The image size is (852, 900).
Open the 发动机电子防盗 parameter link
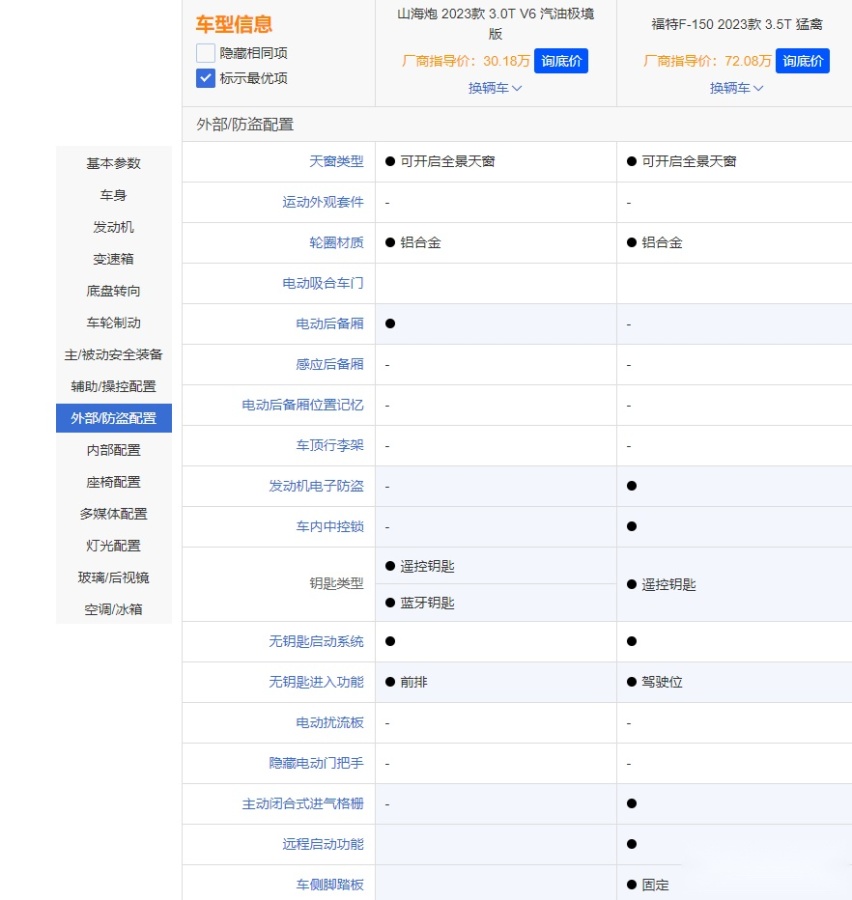tap(316, 486)
